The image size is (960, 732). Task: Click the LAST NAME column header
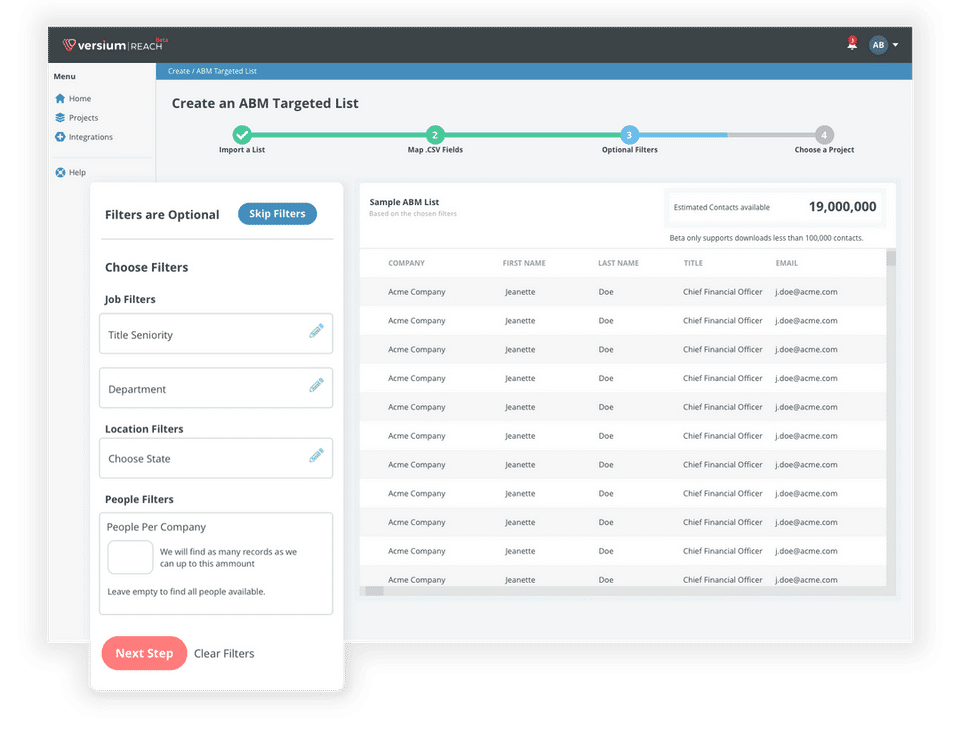618,263
